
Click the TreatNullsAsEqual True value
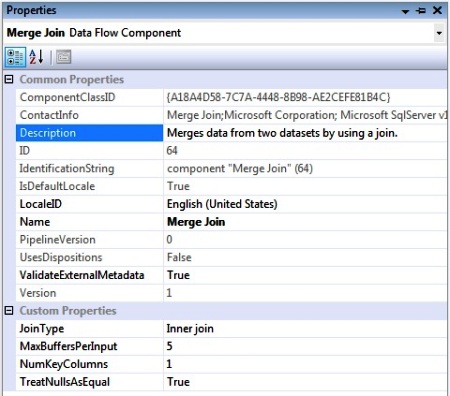pyautogui.click(x=178, y=382)
